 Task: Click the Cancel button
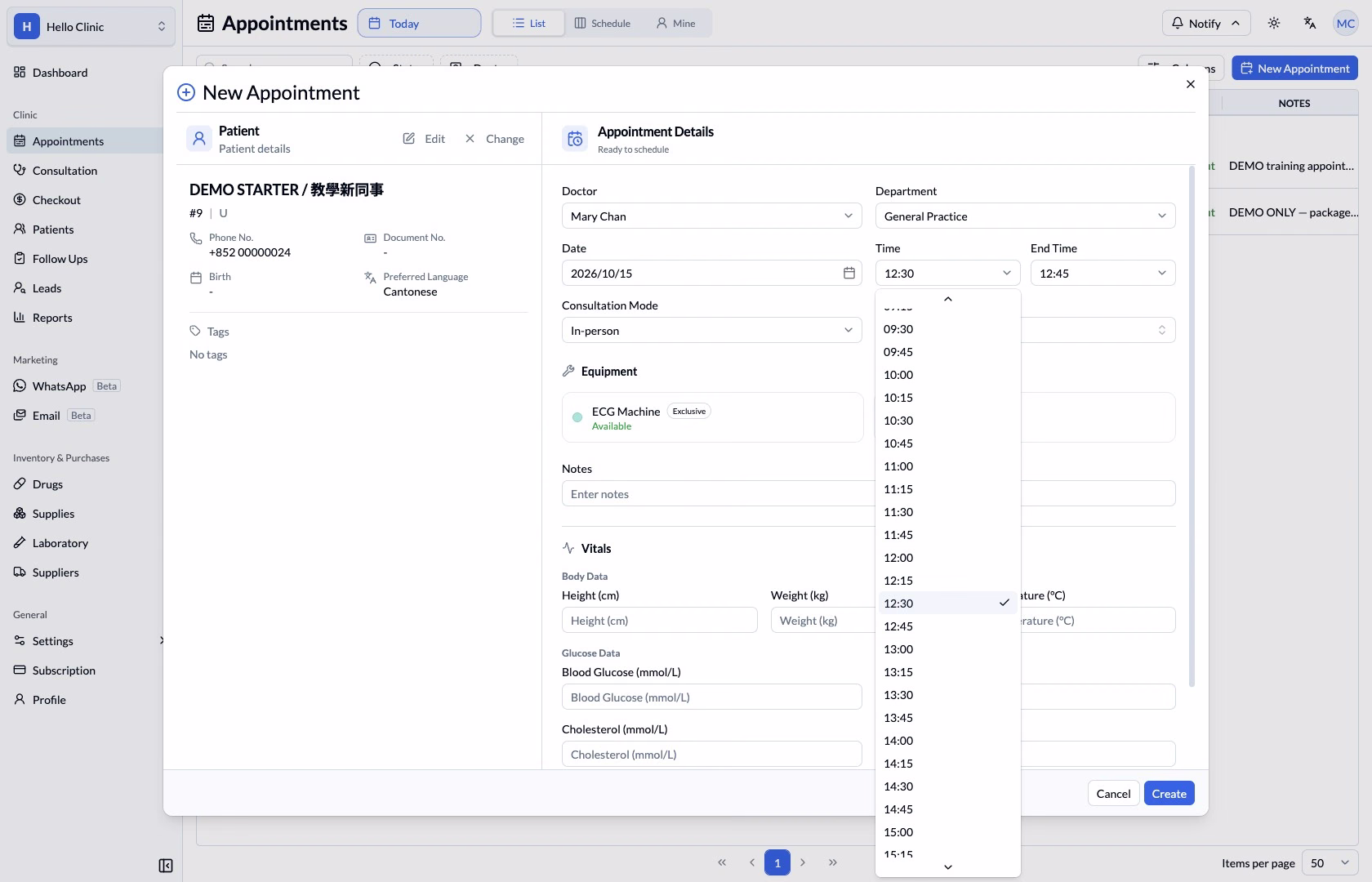coord(1113,793)
